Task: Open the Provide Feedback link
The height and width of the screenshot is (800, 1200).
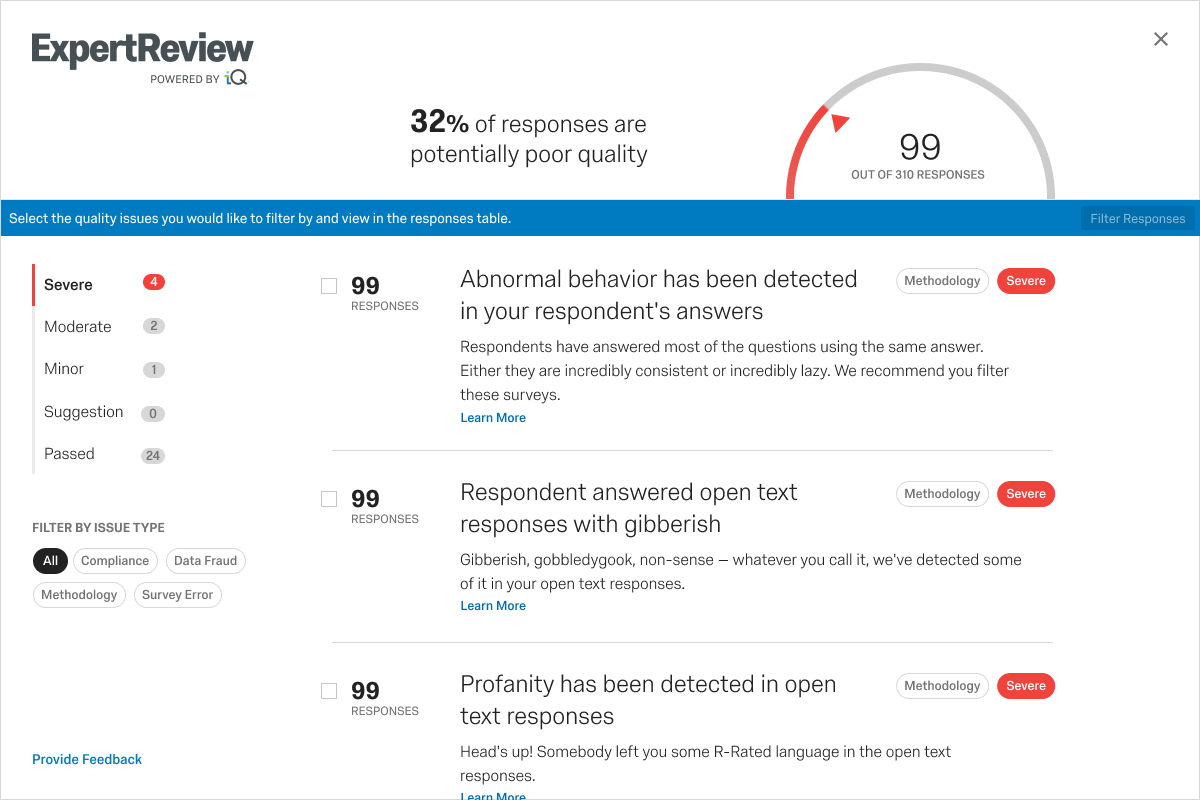Action: pos(87,759)
